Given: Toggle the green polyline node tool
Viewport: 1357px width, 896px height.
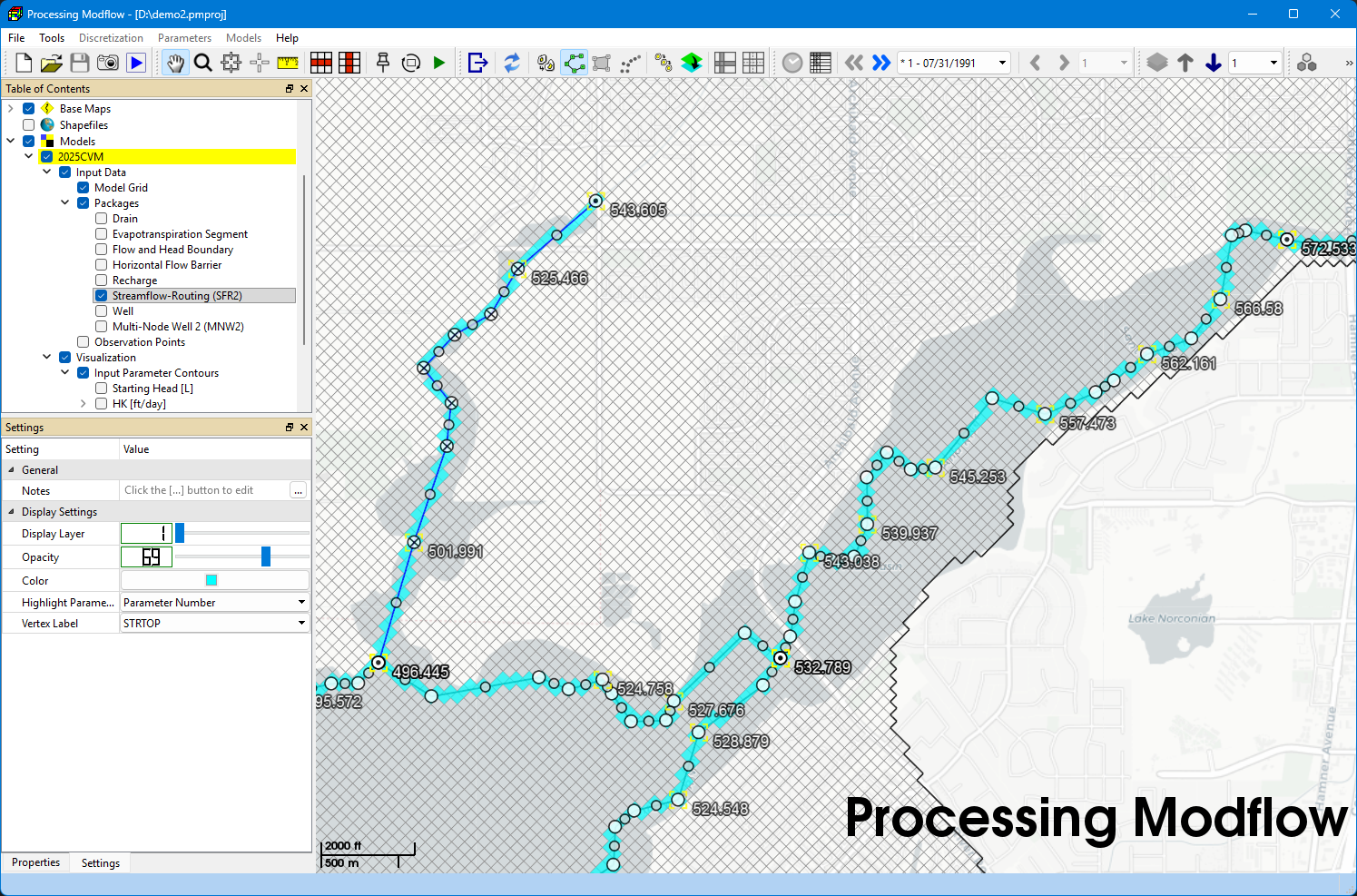Looking at the screenshot, I should click(575, 63).
